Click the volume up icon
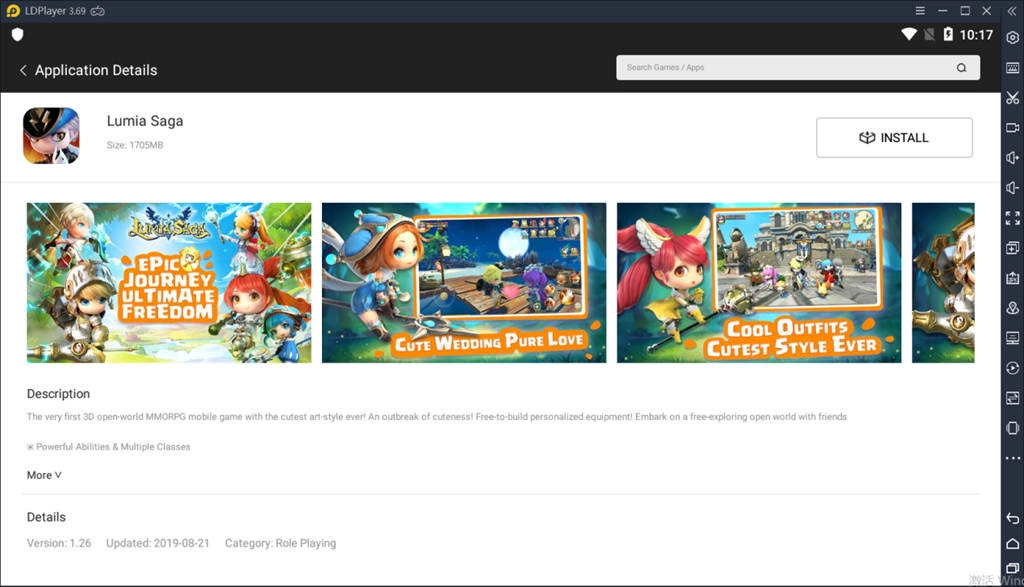The width and height of the screenshot is (1024, 587). pyautogui.click(x=1012, y=158)
